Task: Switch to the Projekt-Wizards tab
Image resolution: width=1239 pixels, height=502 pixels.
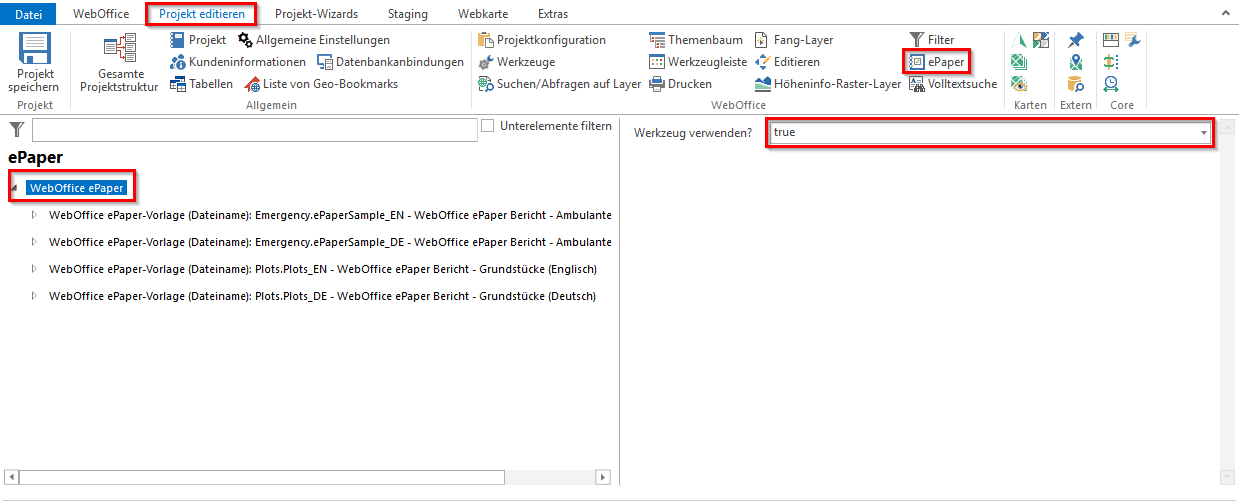Action: click(x=316, y=14)
